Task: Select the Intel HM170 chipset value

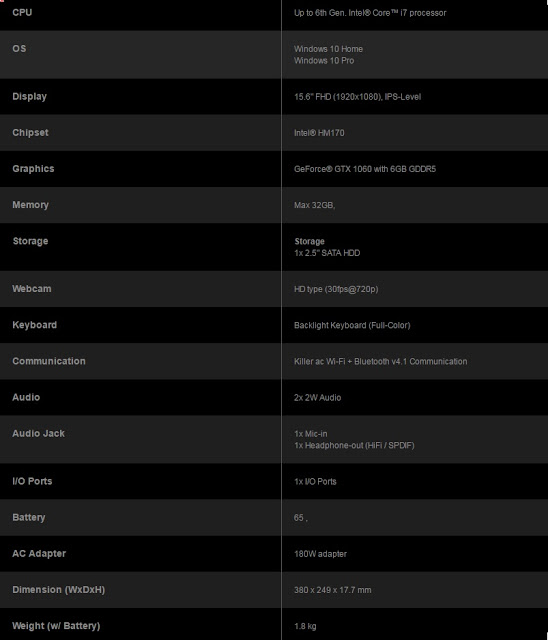Action: tap(319, 133)
